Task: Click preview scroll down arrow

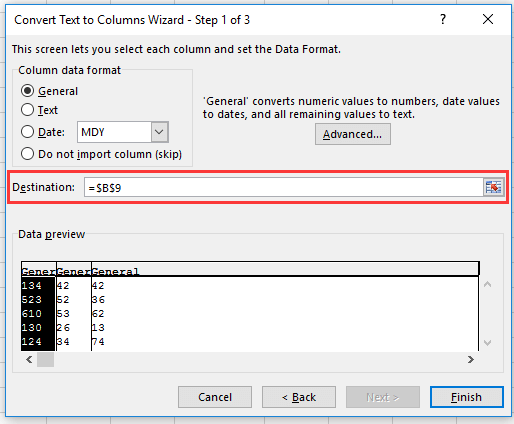Action: click(487, 343)
